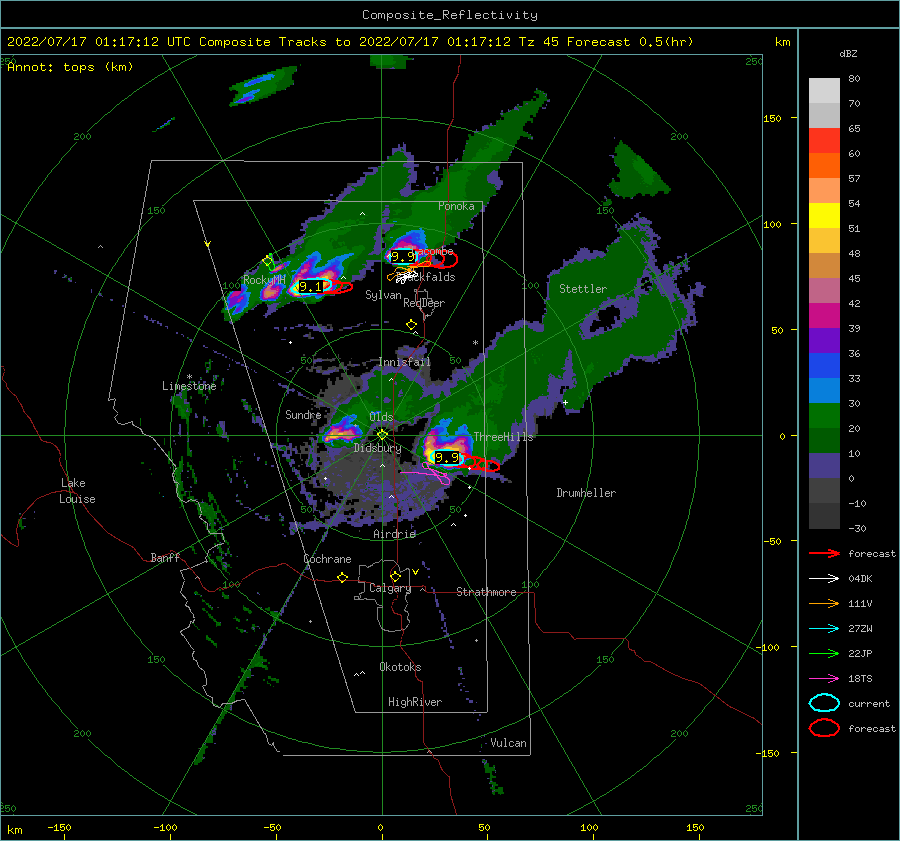
Task: Click the red forecast arrow in legend
Action: coord(824,553)
